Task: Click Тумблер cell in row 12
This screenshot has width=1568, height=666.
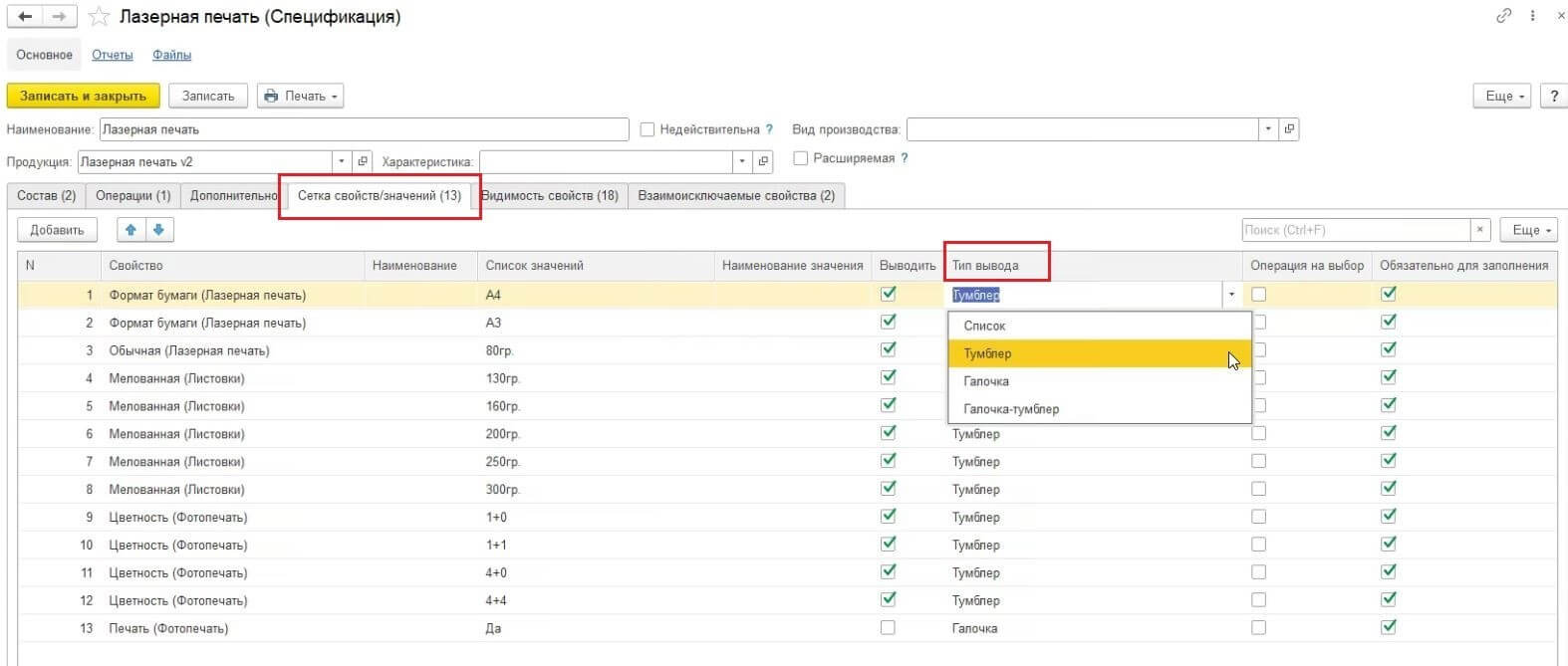Action: coord(1094,600)
